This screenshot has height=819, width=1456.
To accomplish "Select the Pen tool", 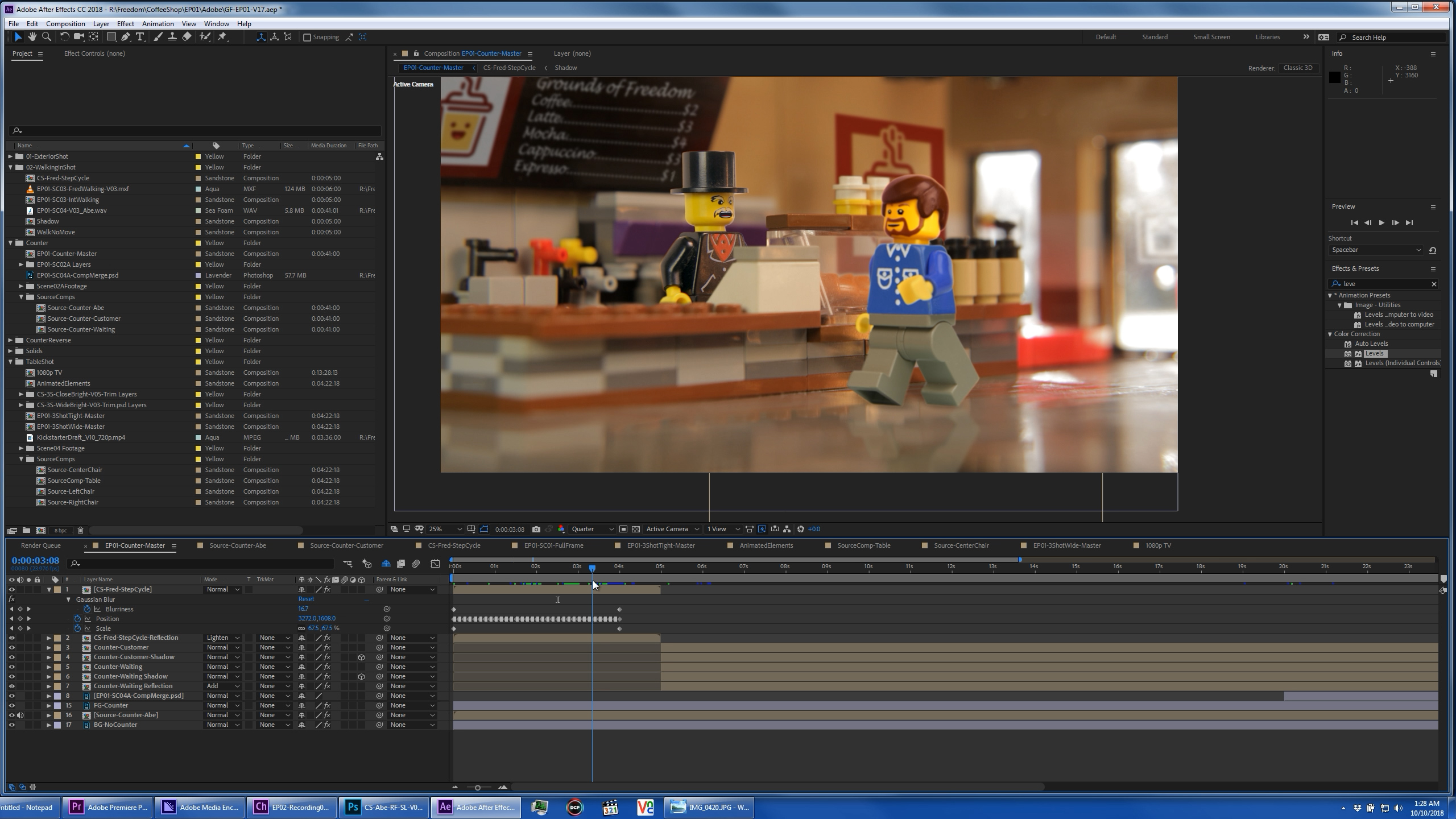I will (x=126, y=37).
